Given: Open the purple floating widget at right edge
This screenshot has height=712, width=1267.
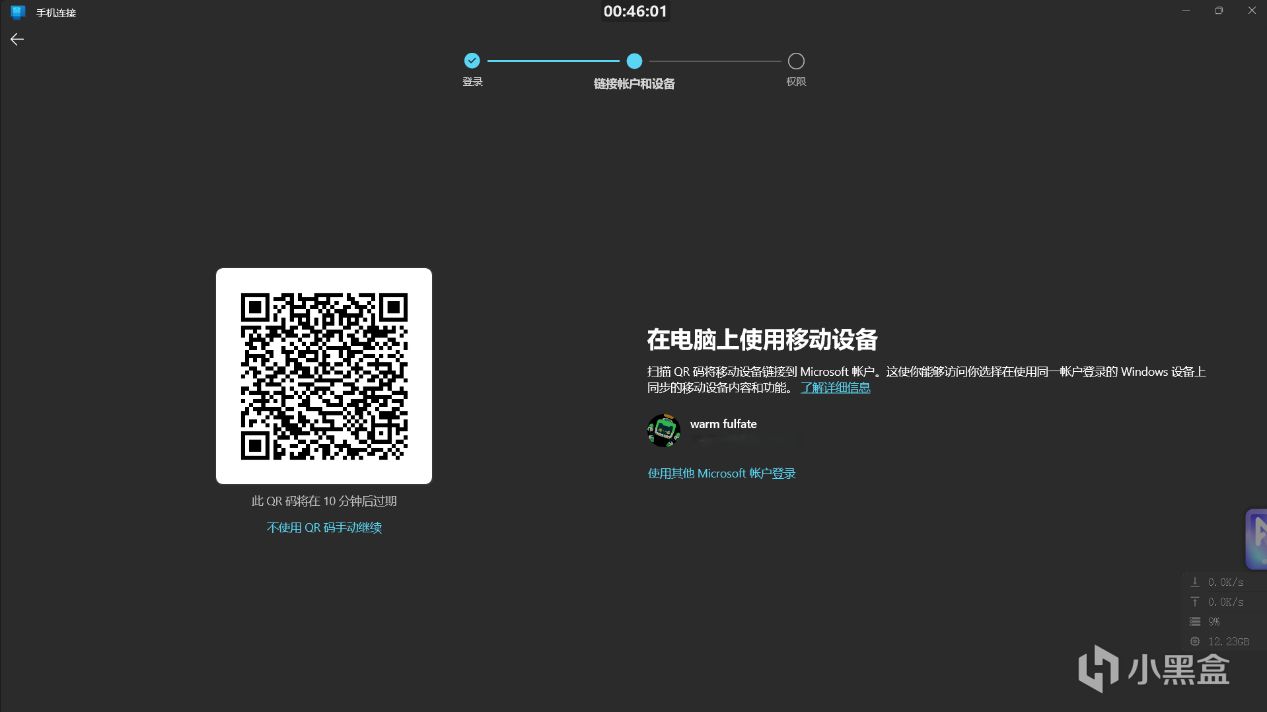Looking at the screenshot, I should (x=1256, y=539).
